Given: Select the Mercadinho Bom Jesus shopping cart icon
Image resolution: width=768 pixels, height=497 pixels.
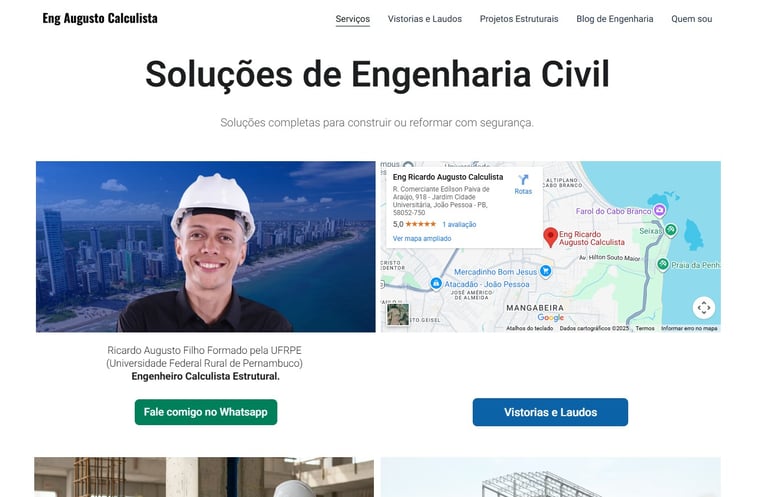Looking at the screenshot, I should (545, 271).
